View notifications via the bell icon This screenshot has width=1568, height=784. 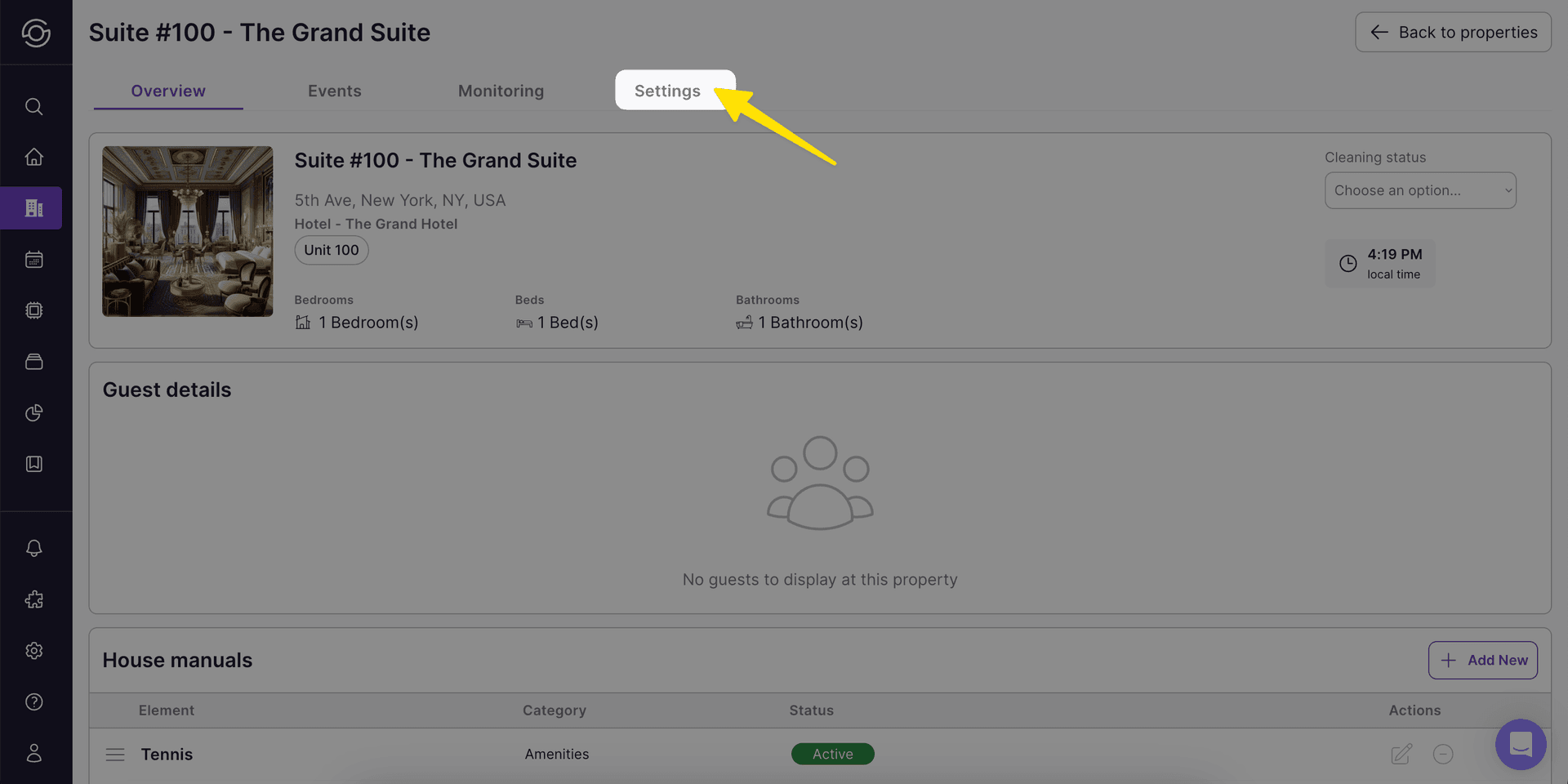33,548
